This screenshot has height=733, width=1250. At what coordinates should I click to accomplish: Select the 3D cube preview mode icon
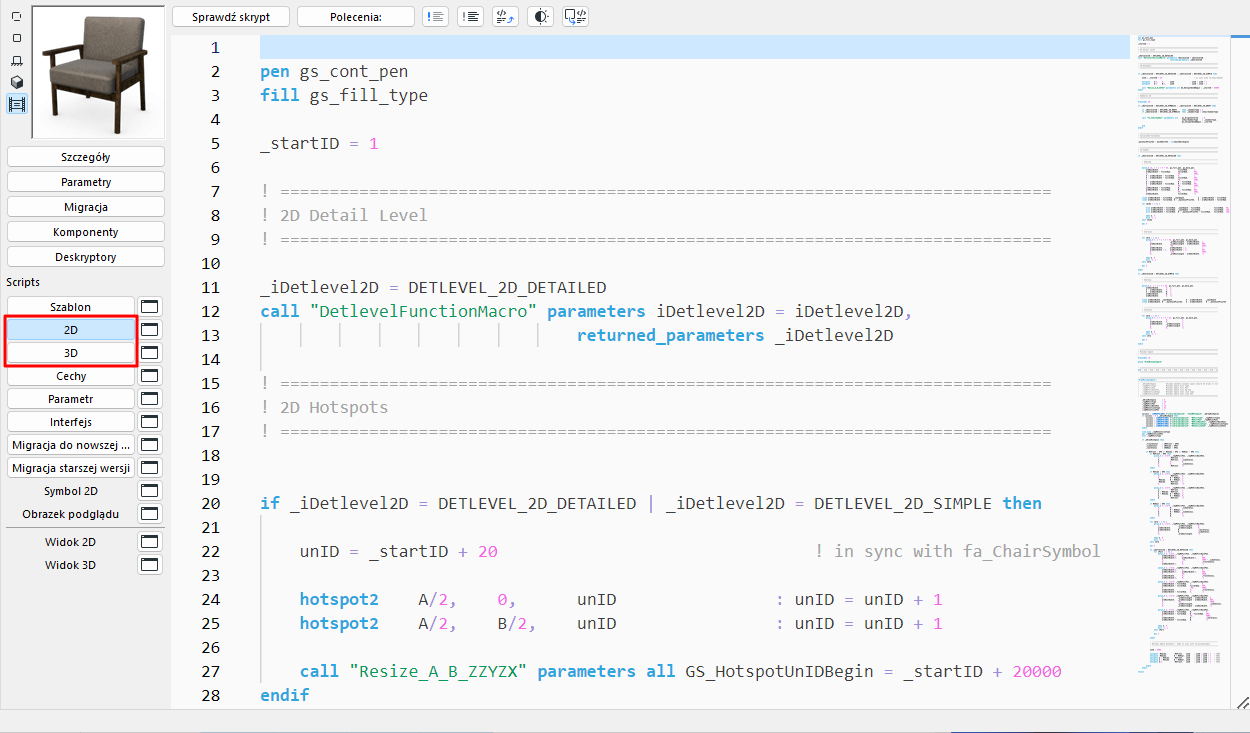16,82
